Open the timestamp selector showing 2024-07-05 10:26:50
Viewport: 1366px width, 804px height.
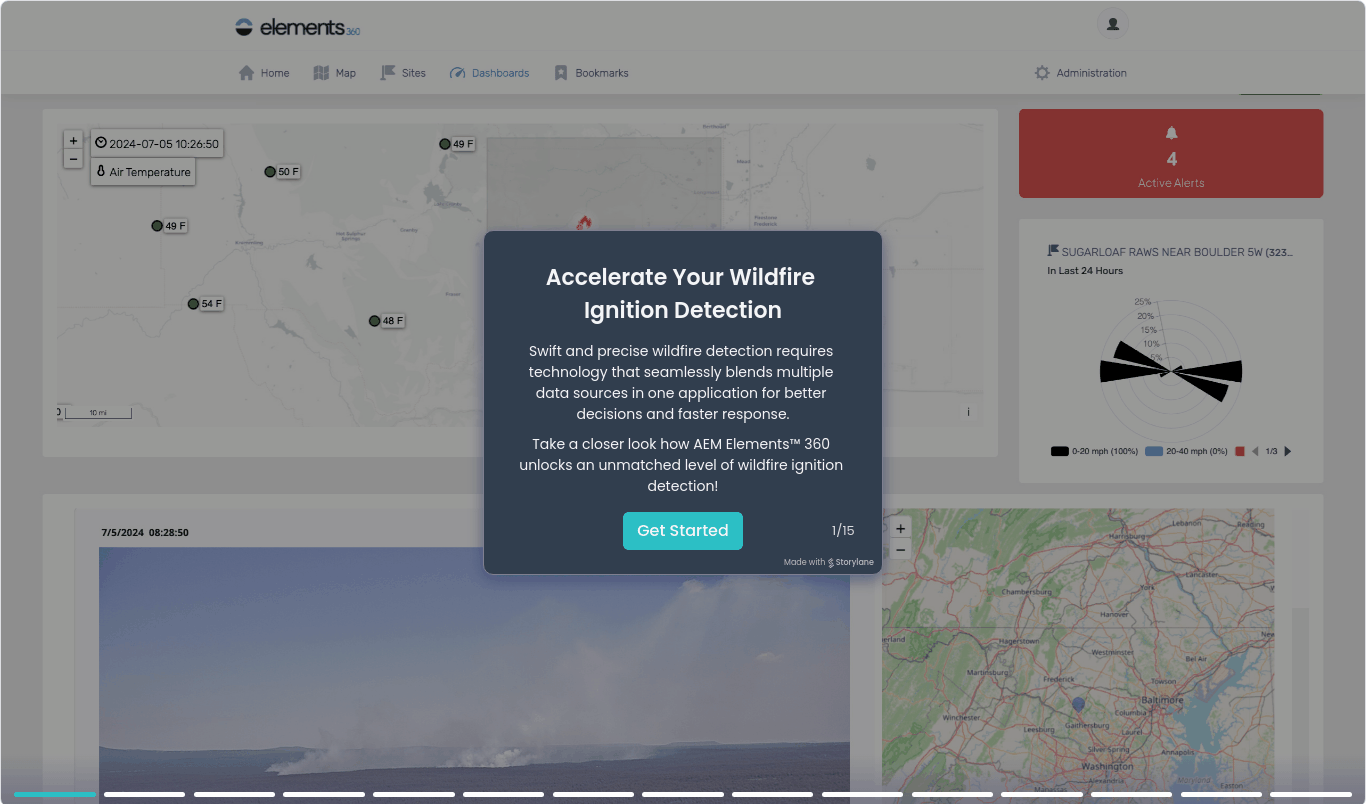[x=155, y=142]
